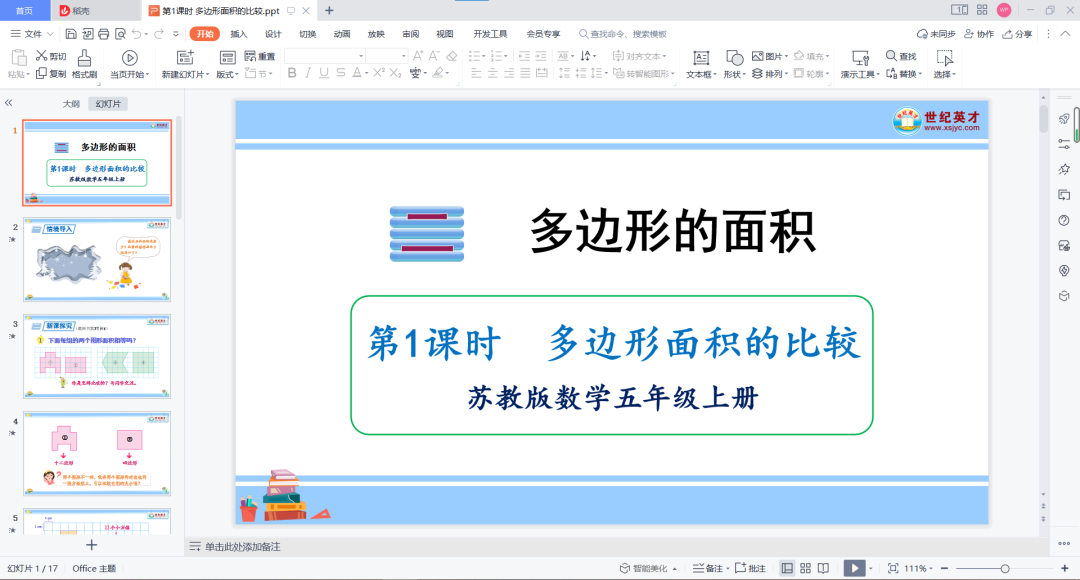Select slide 3 thumbnail 新课探究
1080x580 pixels.
pos(97,354)
